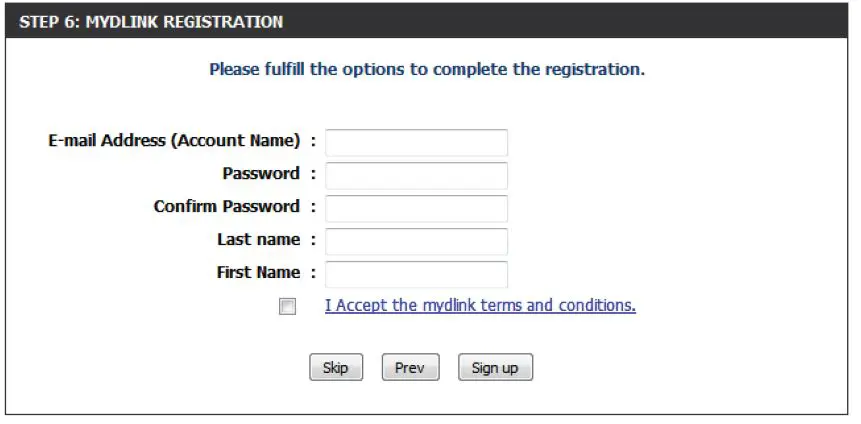861x424 pixels.
Task: Tick the accept terms checkbox
Action: [x=288, y=307]
